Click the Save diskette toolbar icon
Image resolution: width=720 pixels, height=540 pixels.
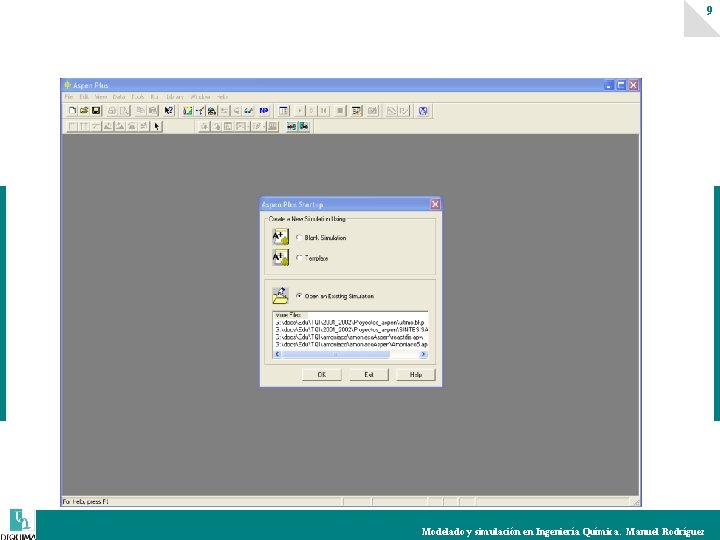(x=96, y=111)
